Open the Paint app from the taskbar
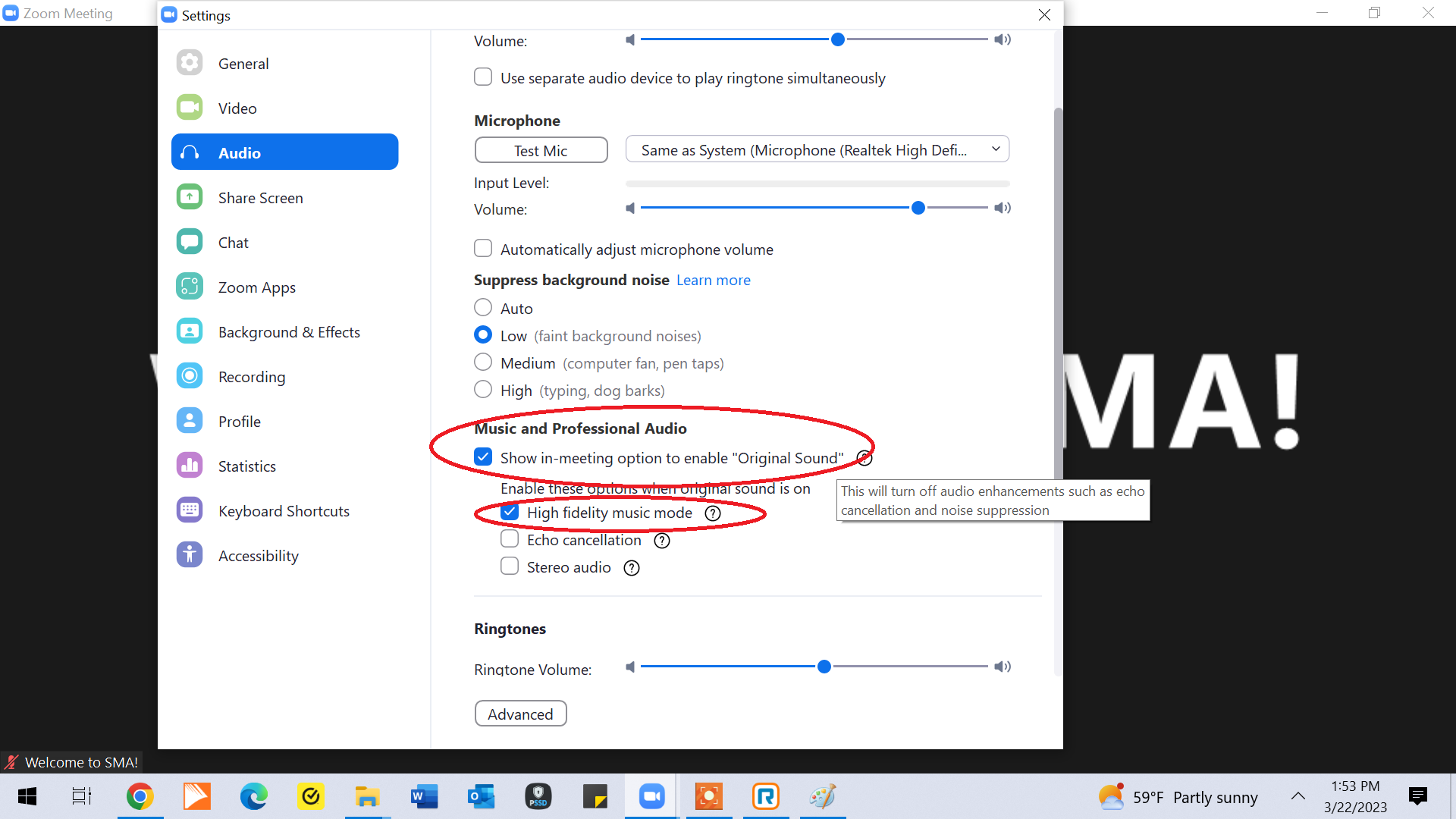1456x819 pixels. [x=823, y=796]
